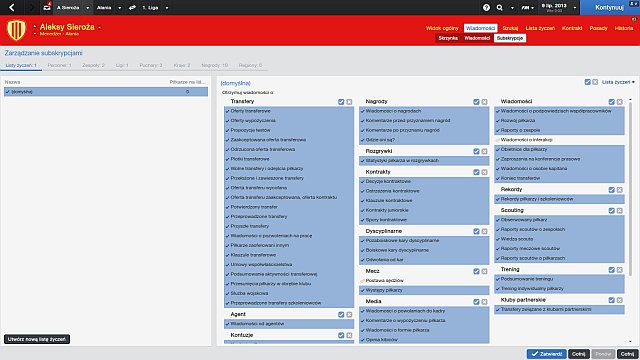Select the (domyślna) row in the list
640x360 pixels.
tap(106, 92)
